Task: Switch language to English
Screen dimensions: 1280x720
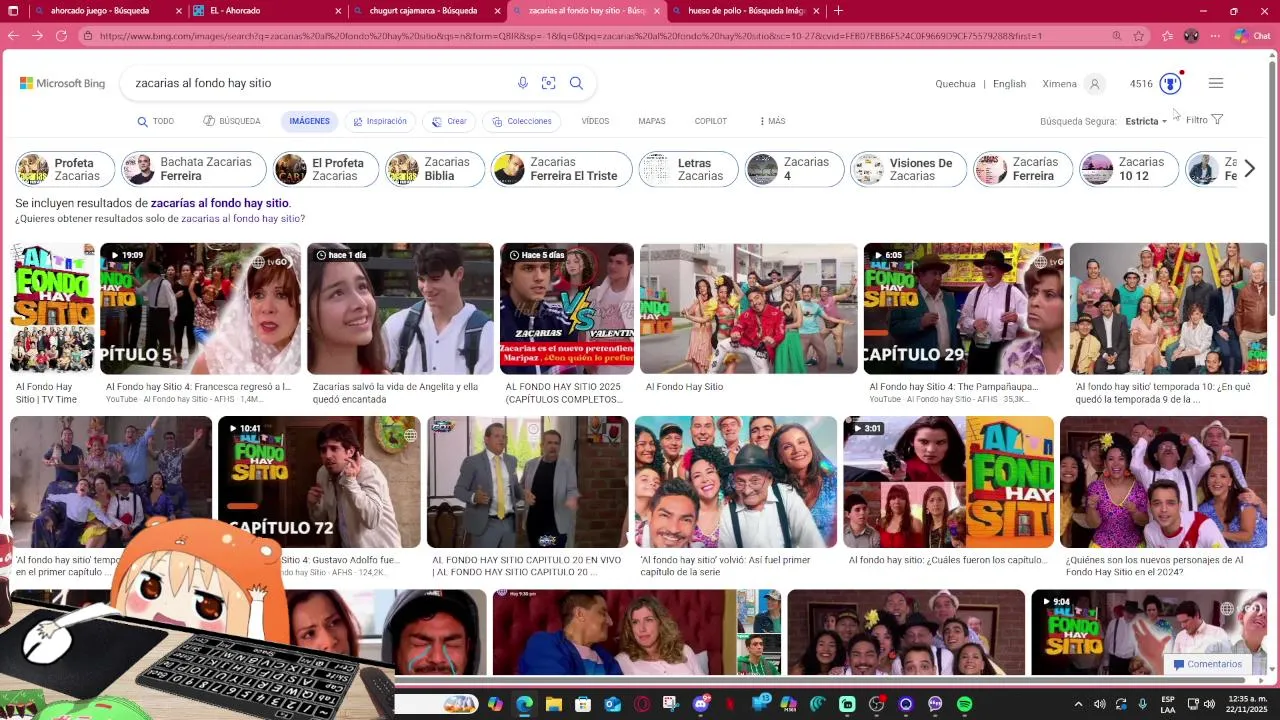Action: click(1009, 84)
